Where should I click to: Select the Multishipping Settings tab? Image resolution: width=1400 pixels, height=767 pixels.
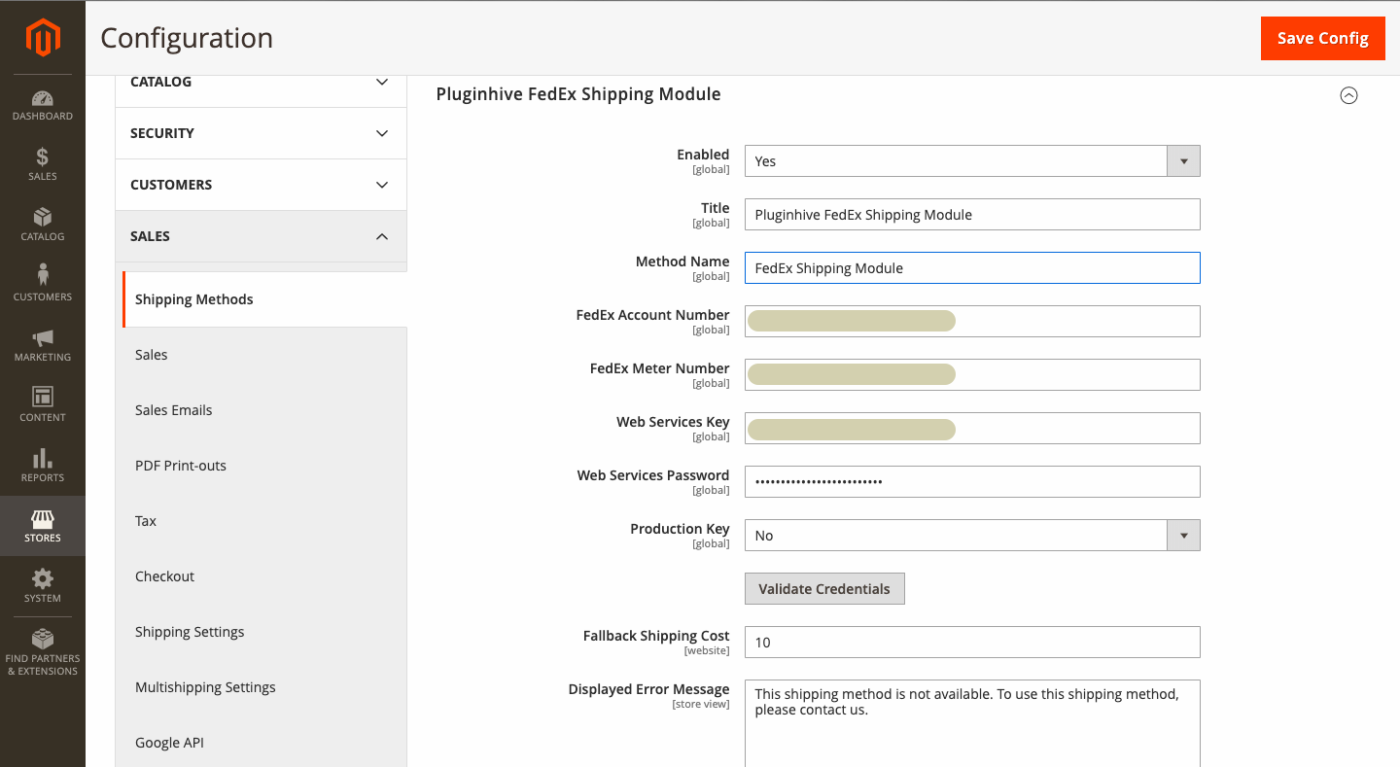pos(264,688)
